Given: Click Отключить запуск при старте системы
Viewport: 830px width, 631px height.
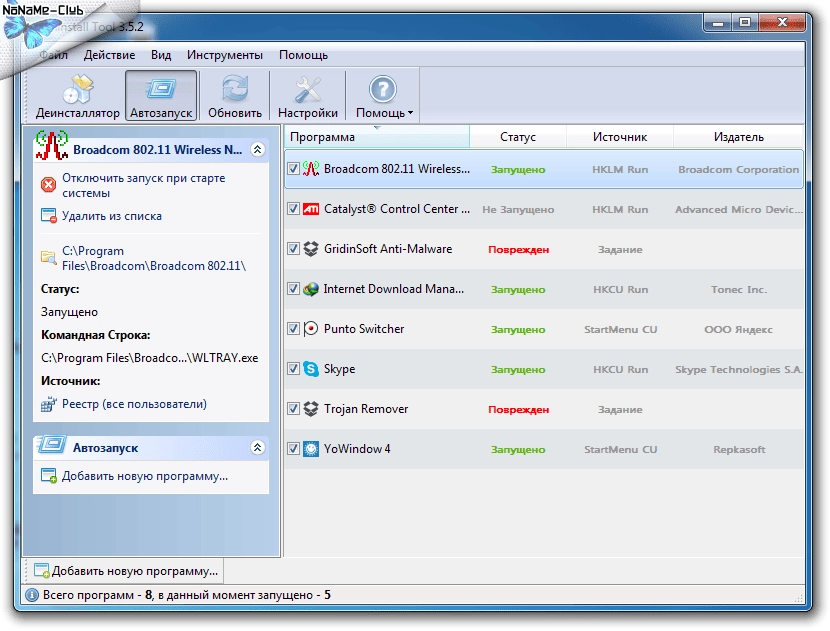Looking at the screenshot, I should tap(143, 185).
